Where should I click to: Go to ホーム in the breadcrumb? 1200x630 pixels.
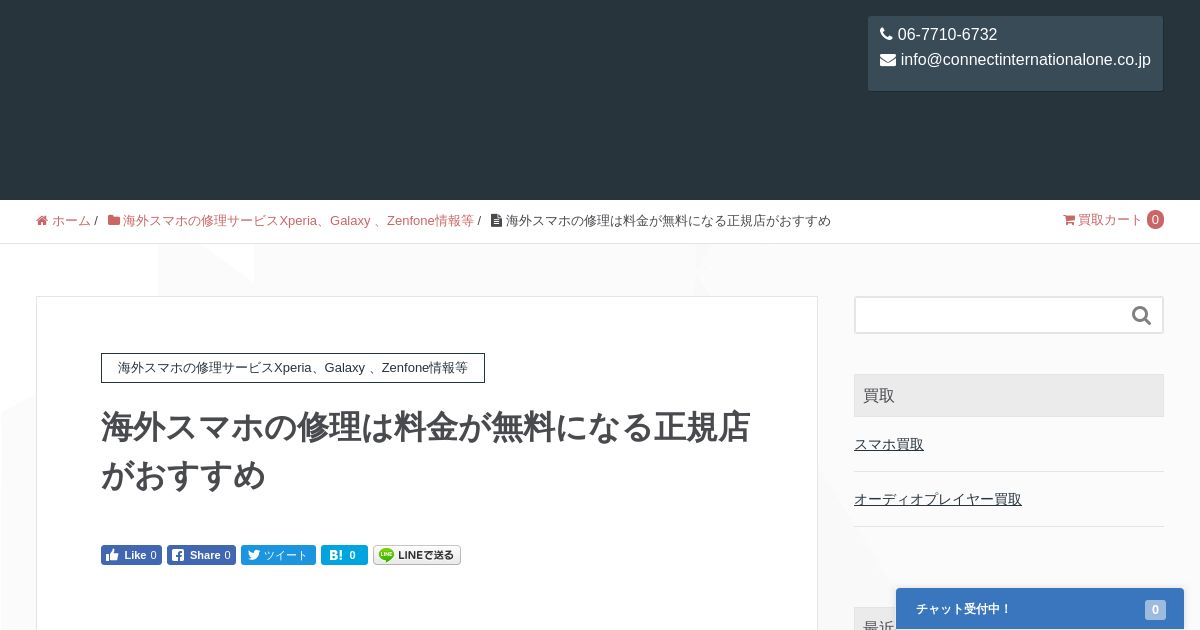click(x=71, y=221)
